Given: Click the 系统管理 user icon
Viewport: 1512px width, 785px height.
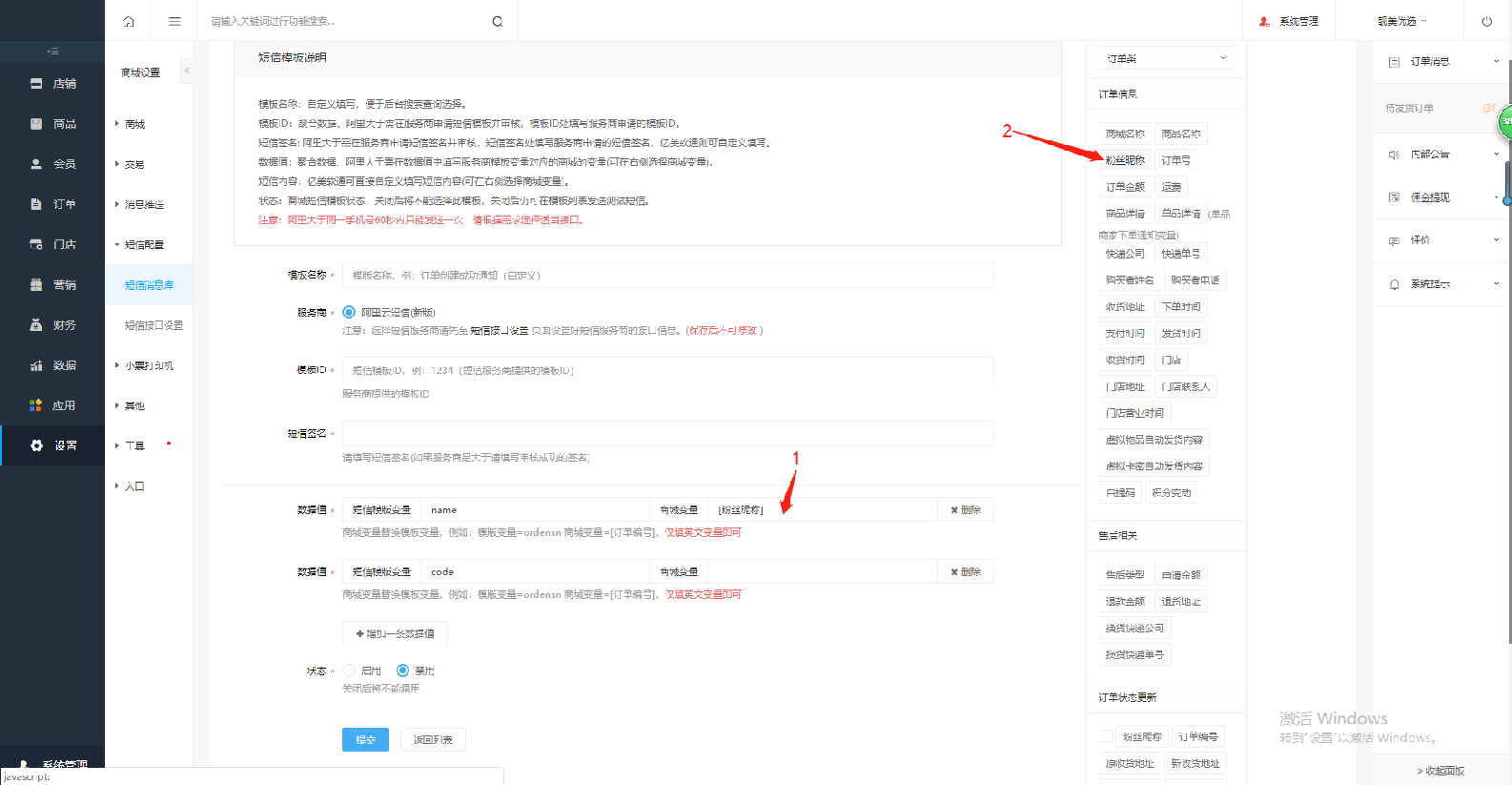Looking at the screenshot, I should 1264,21.
